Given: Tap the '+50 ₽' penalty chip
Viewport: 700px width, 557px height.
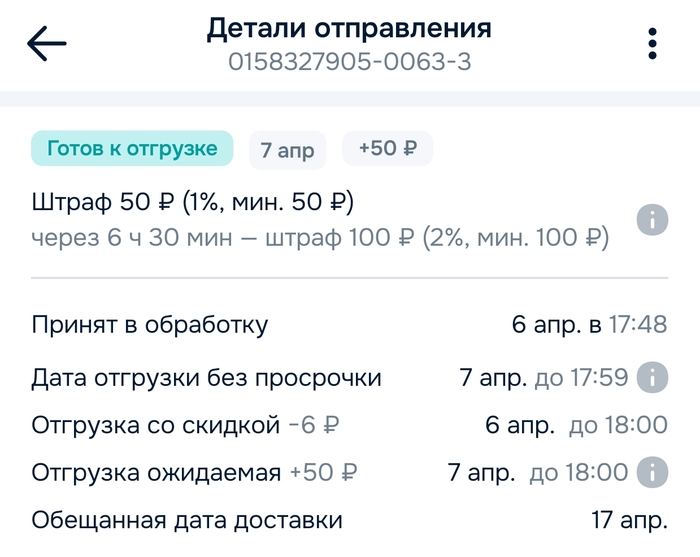Looking at the screenshot, I should pyautogui.click(x=388, y=148).
